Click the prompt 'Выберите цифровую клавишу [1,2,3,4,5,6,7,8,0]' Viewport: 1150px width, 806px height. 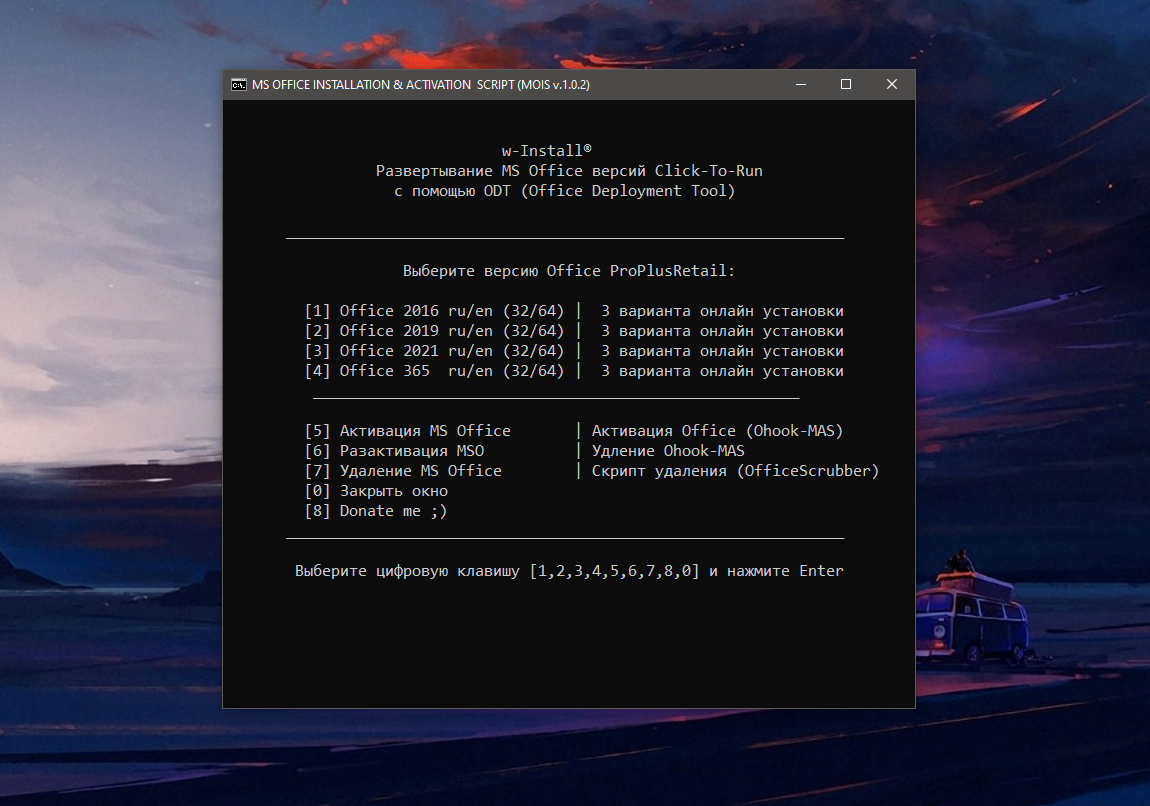pos(497,571)
